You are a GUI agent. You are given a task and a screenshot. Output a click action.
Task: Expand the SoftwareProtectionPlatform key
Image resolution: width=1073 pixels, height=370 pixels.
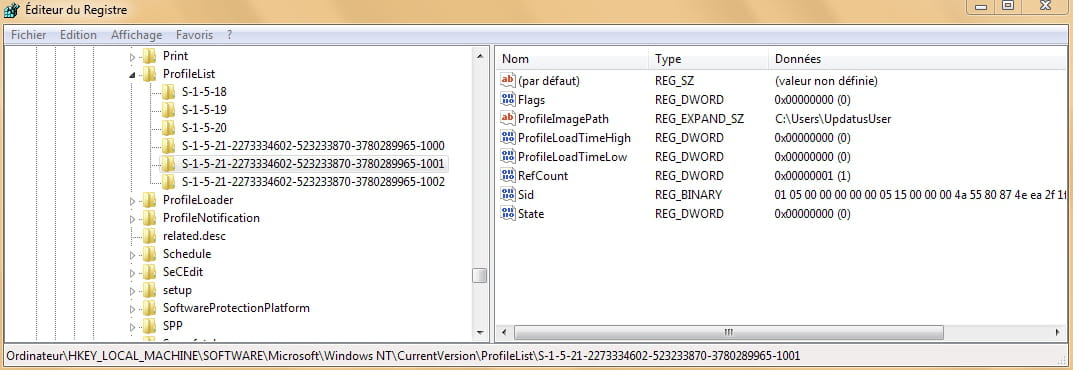133,308
